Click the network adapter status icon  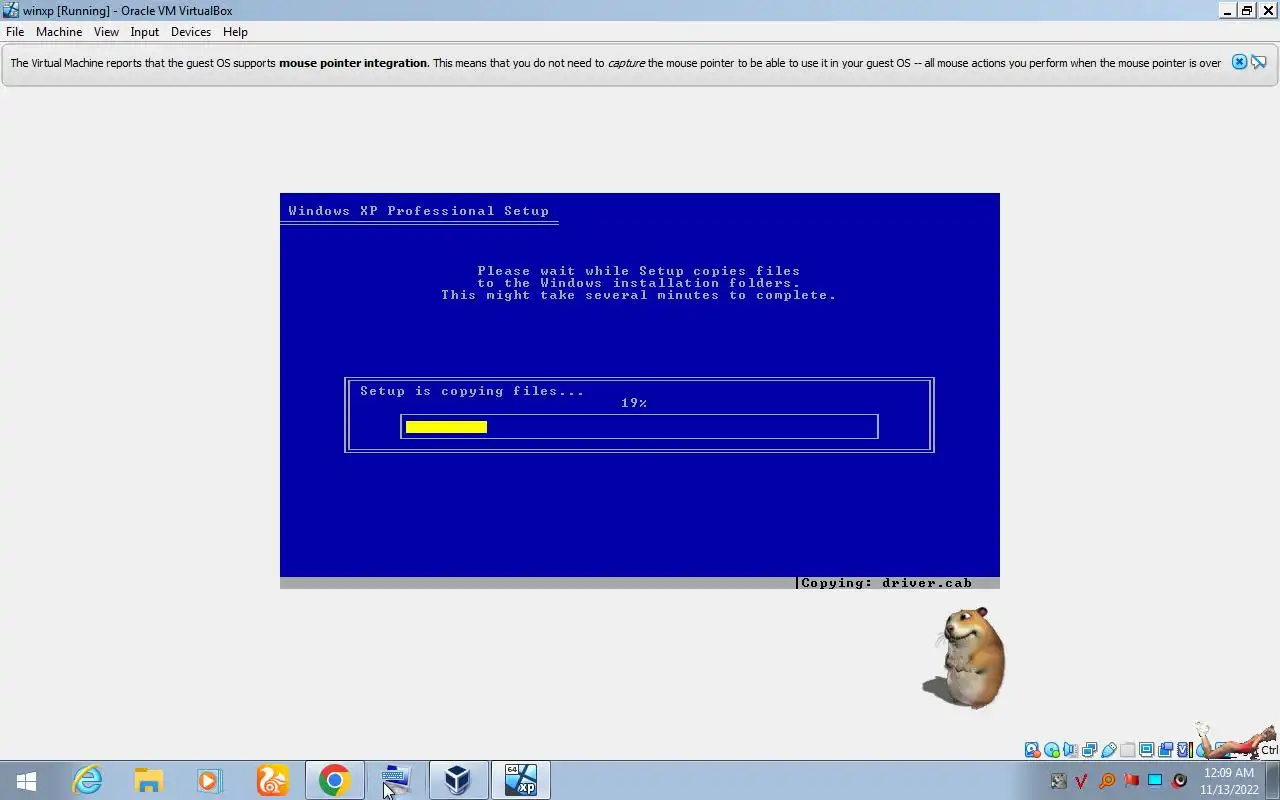1090,750
